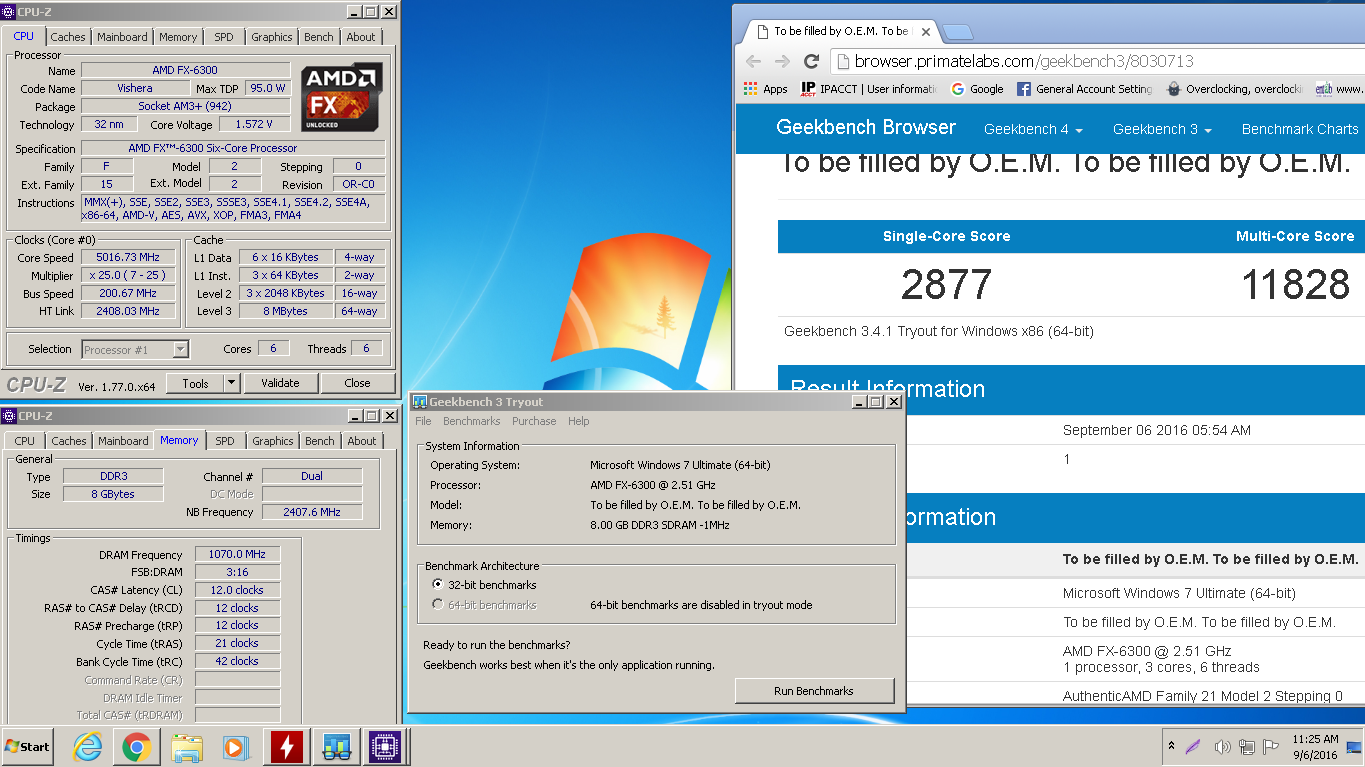Click the purple feather tray icon
Viewport: 1365px width, 767px height.
pyautogui.click(x=1194, y=747)
